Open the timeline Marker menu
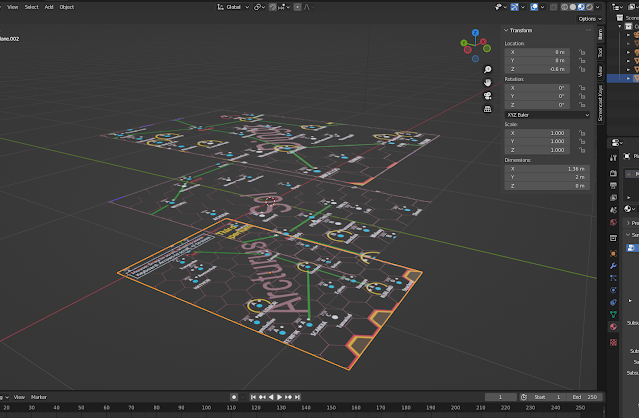The height and width of the screenshot is (418, 639). tap(39, 397)
